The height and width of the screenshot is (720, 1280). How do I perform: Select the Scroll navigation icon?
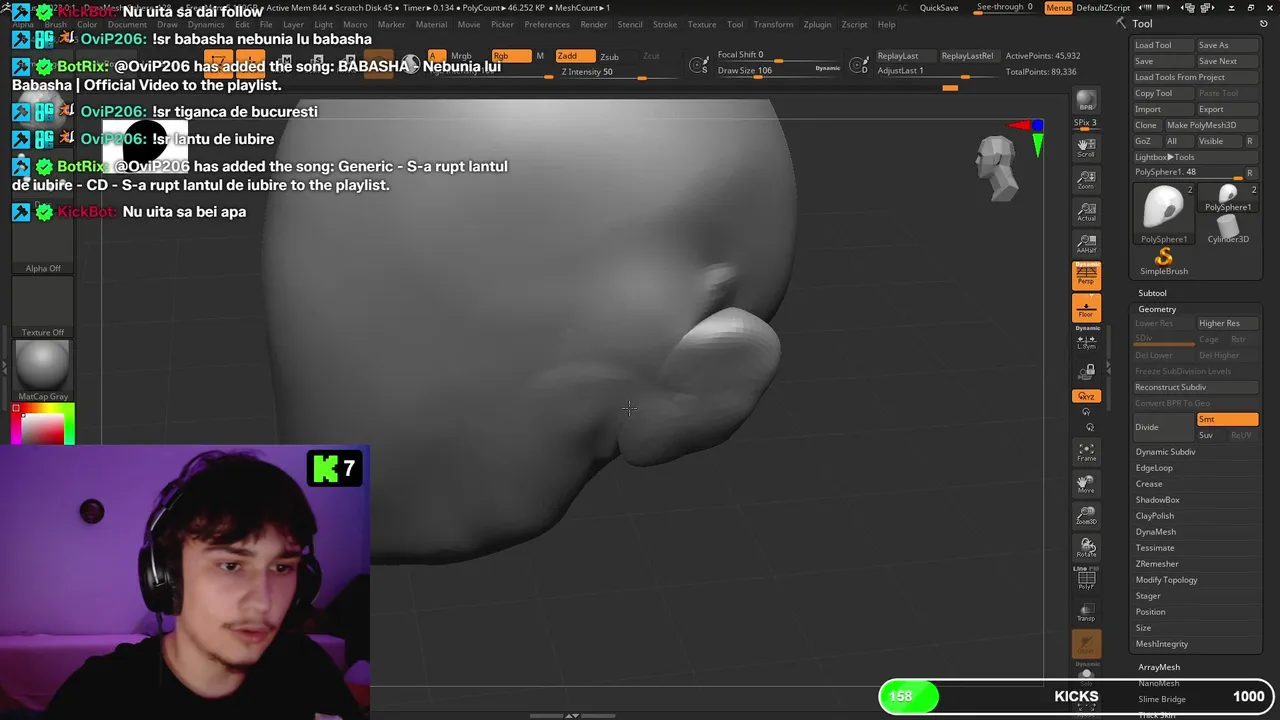tap(1086, 148)
